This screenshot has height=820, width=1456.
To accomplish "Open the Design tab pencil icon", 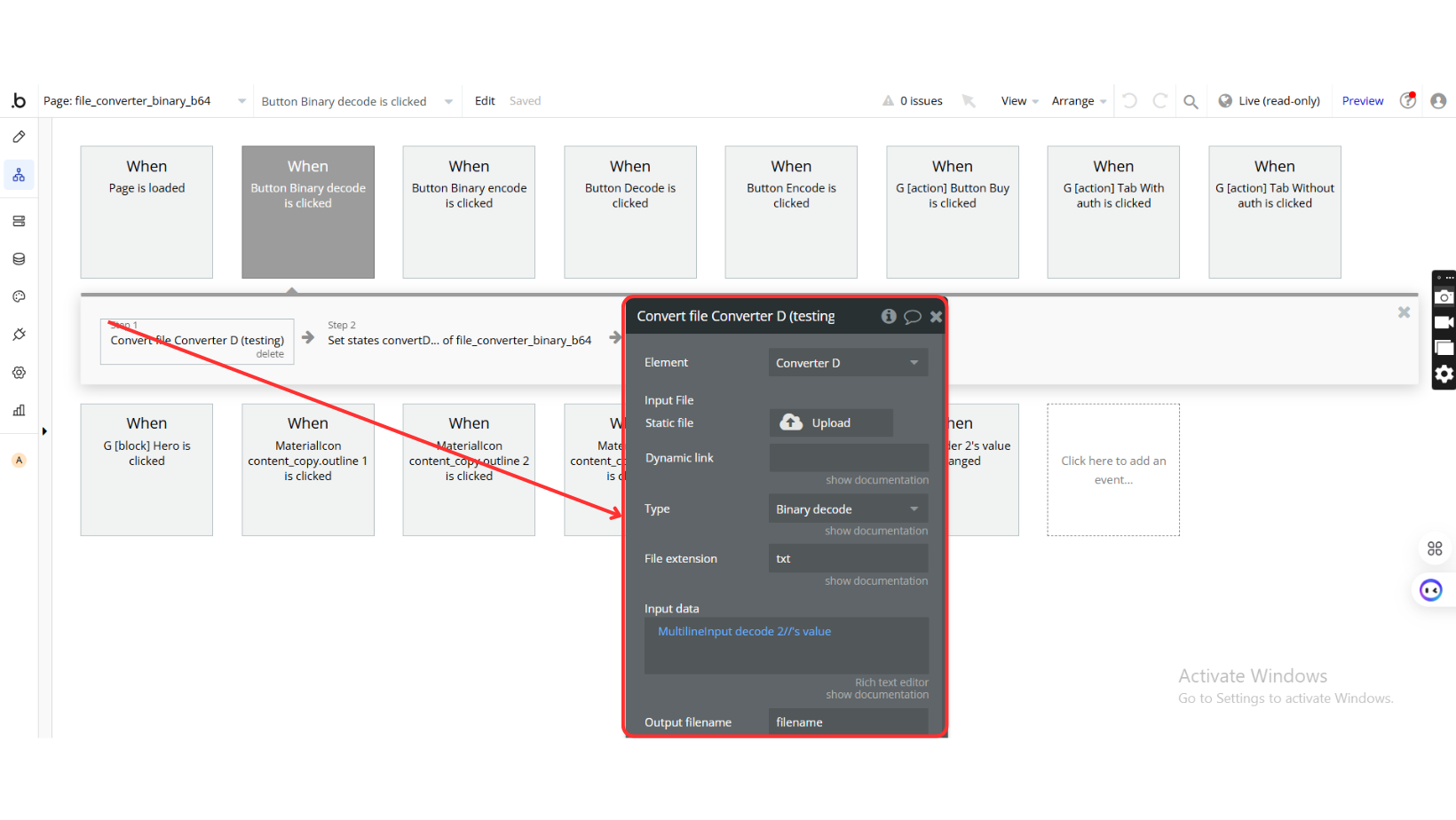I will tap(19, 138).
